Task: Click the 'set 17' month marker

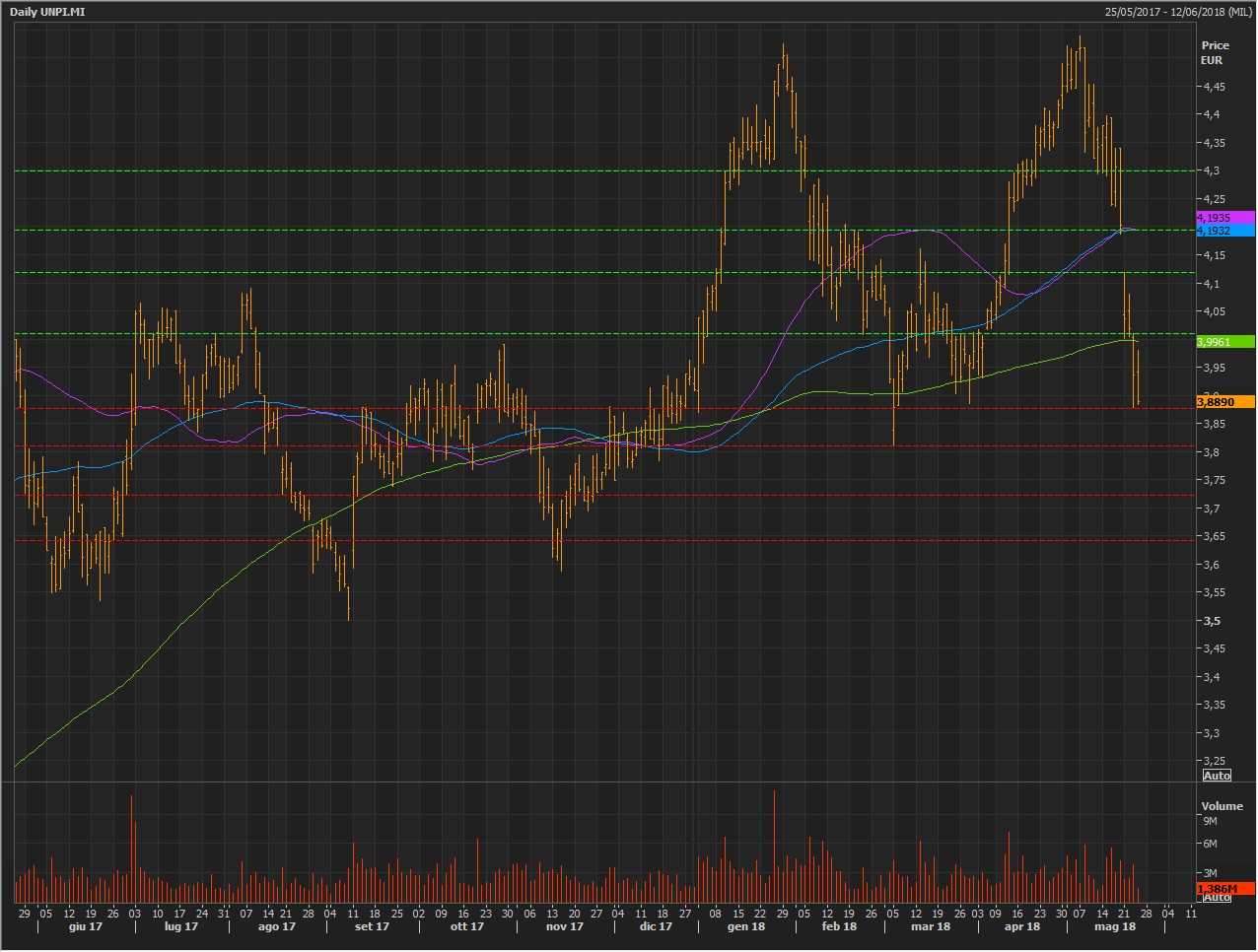Action: 372,926
